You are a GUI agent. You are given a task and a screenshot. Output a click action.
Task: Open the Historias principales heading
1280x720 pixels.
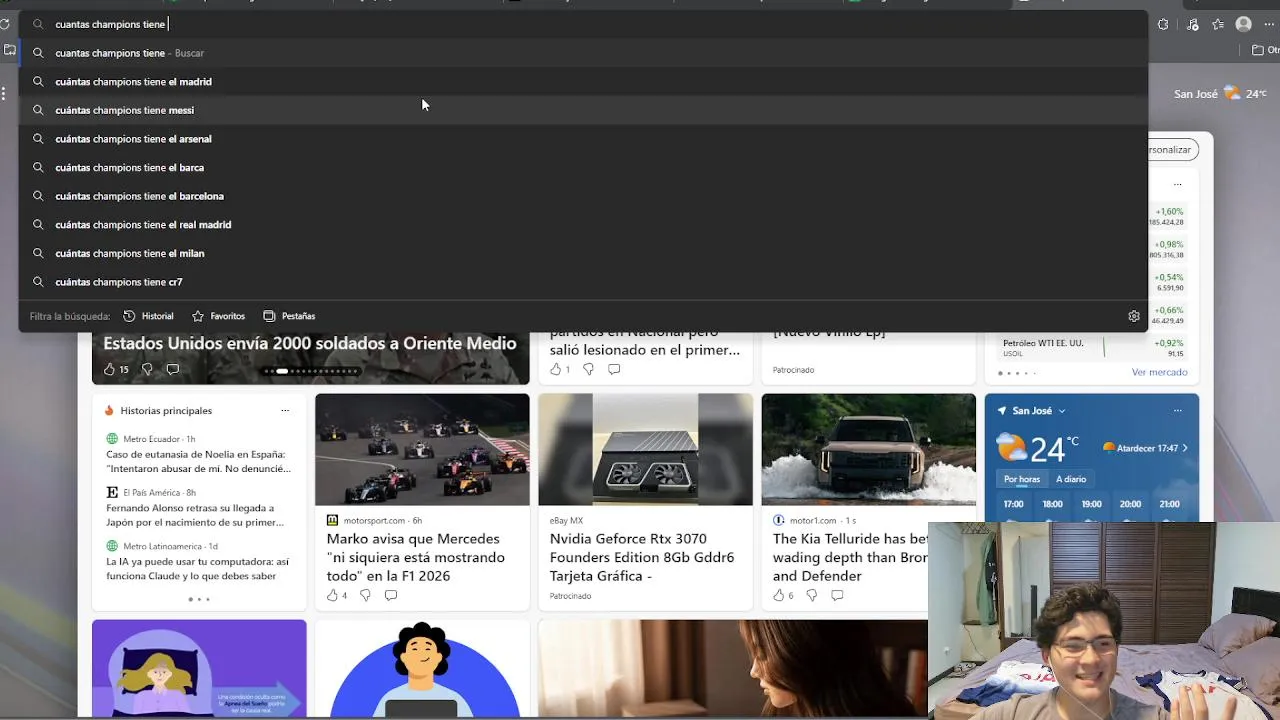[166, 410]
